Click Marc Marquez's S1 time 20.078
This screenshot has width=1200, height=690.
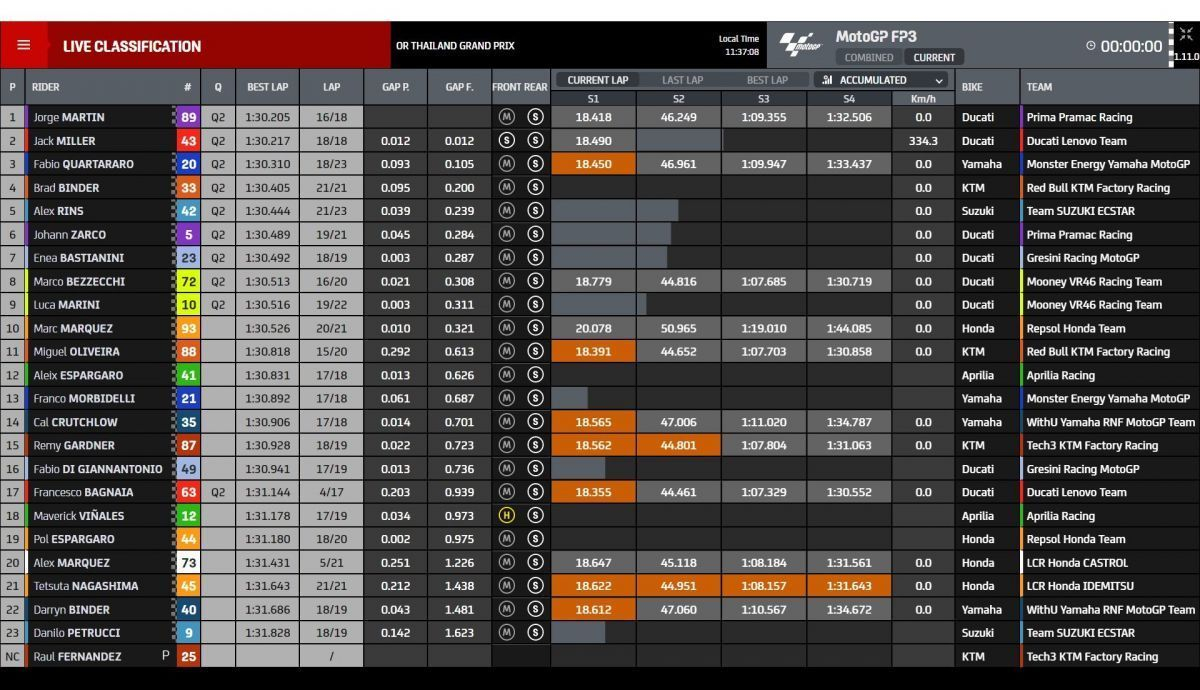[x=593, y=328]
